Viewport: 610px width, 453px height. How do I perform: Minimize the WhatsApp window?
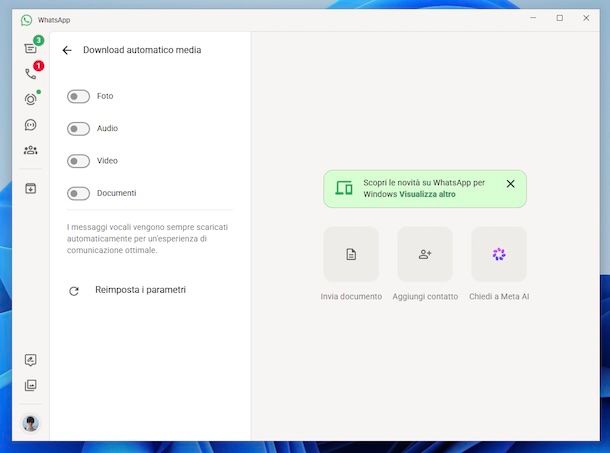[x=533, y=18]
